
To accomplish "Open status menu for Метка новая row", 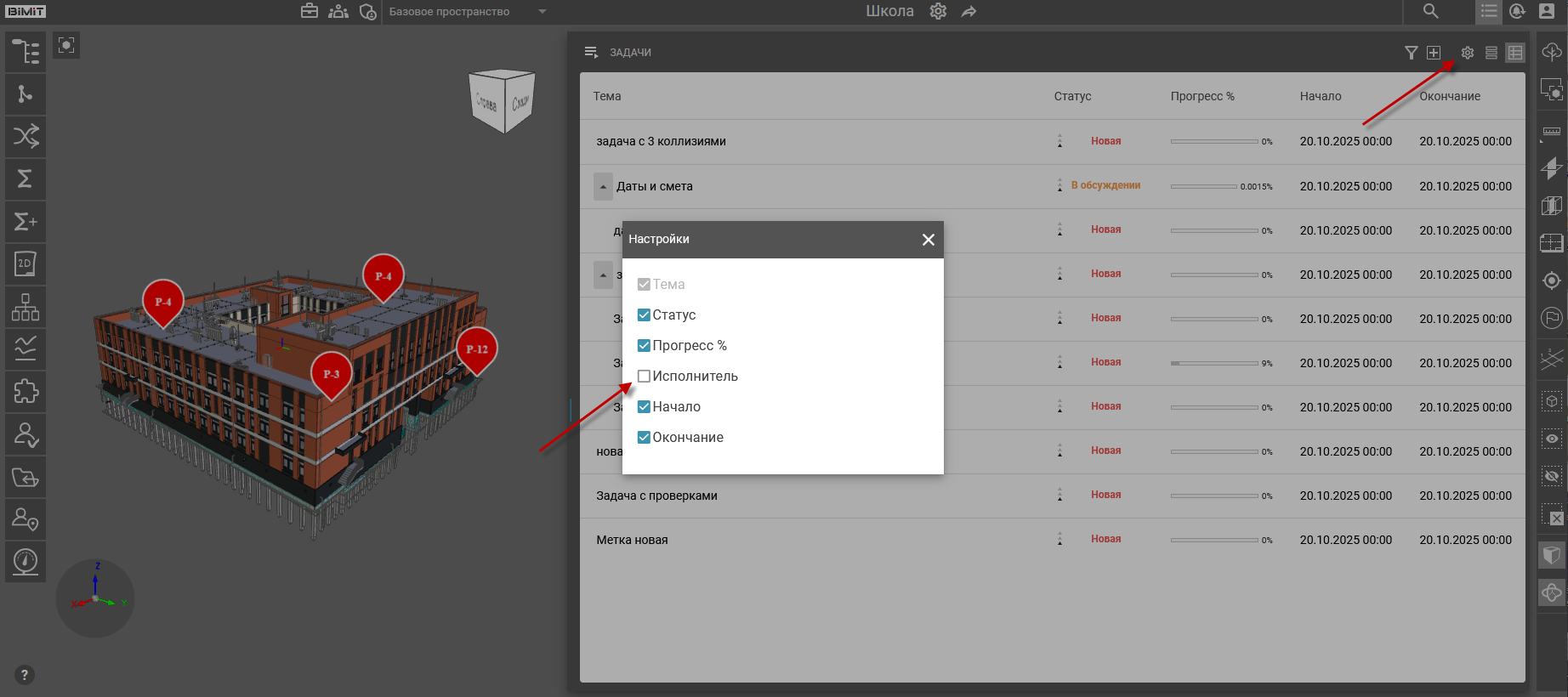I will [x=1060, y=539].
